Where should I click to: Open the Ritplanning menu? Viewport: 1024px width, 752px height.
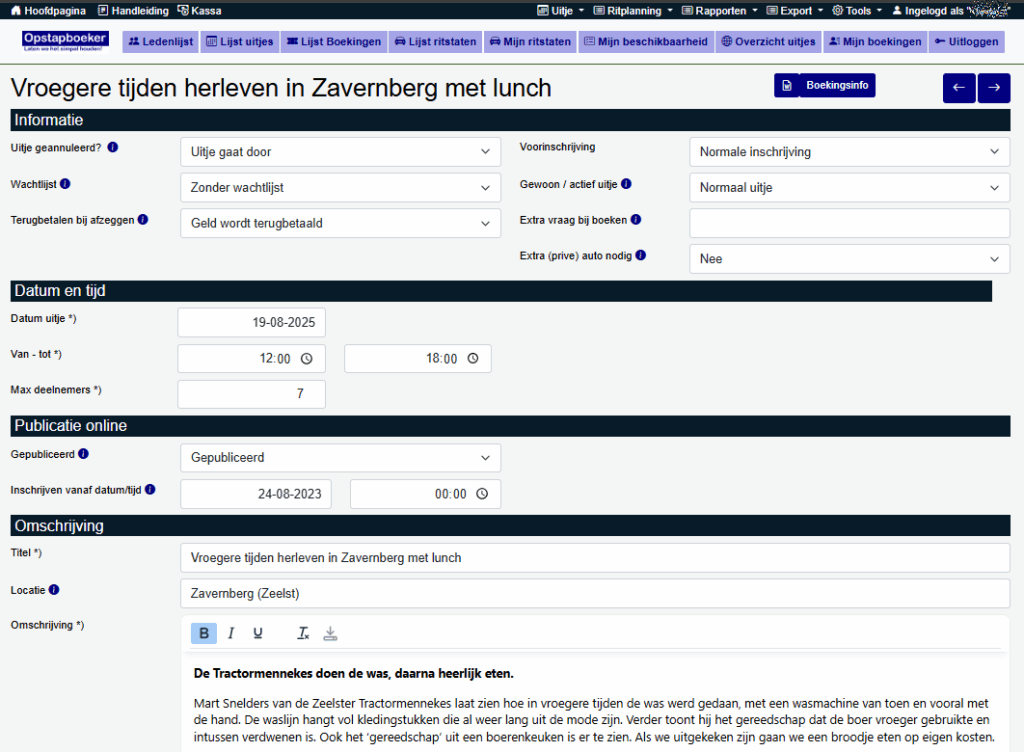(x=633, y=10)
